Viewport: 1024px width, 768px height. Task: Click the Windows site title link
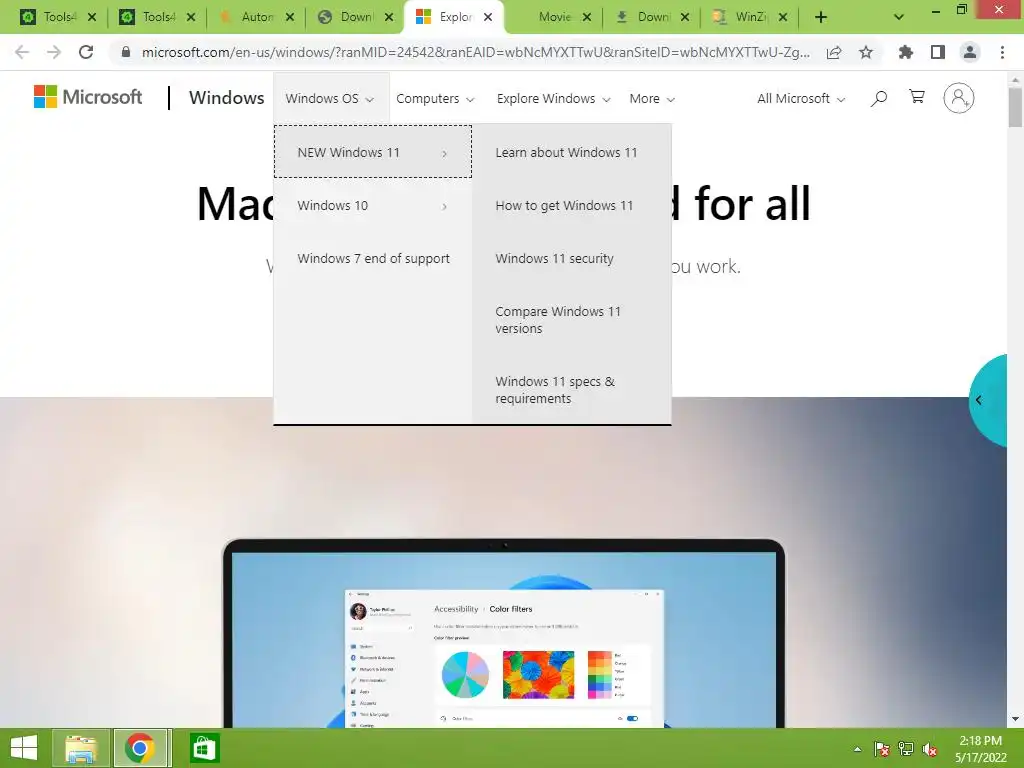click(227, 97)
